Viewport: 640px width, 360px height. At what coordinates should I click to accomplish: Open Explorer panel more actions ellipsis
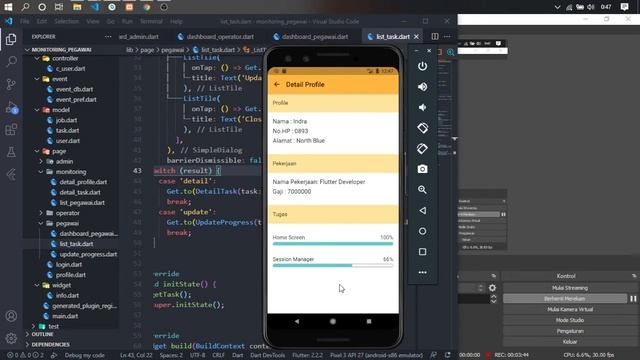tap(108, 36)
